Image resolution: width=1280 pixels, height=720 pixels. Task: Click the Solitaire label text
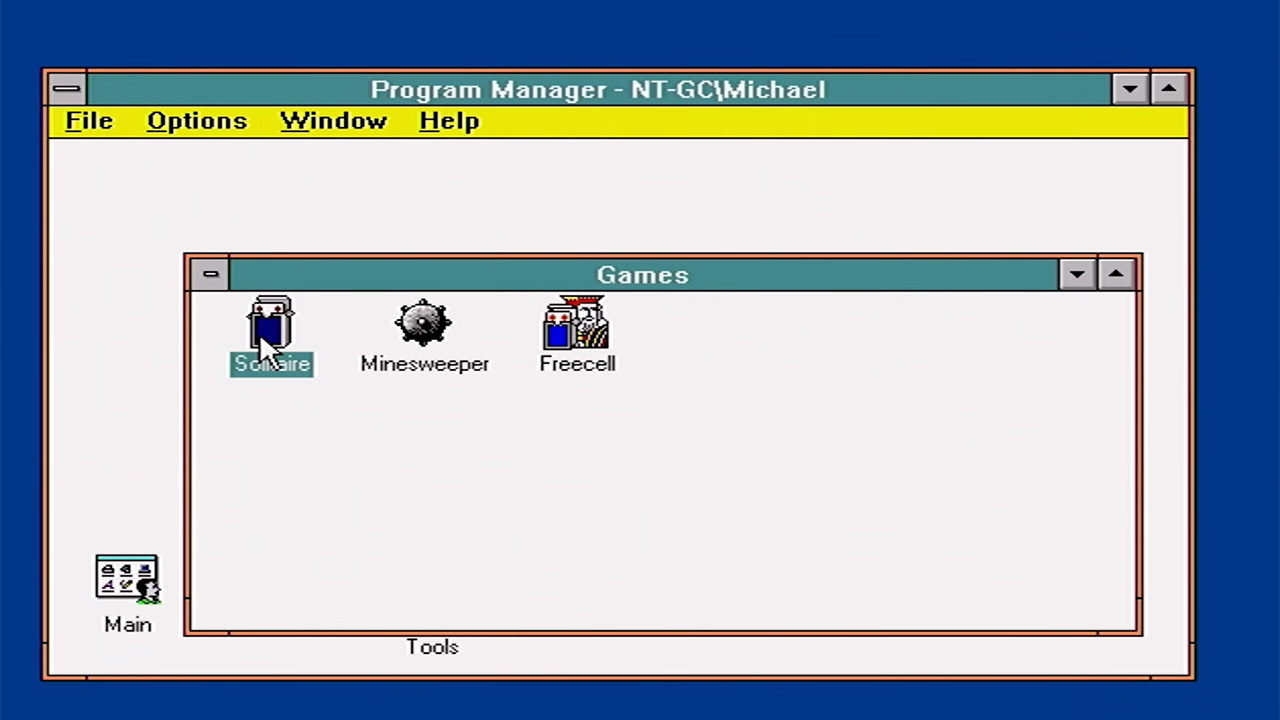click(272, 364)
